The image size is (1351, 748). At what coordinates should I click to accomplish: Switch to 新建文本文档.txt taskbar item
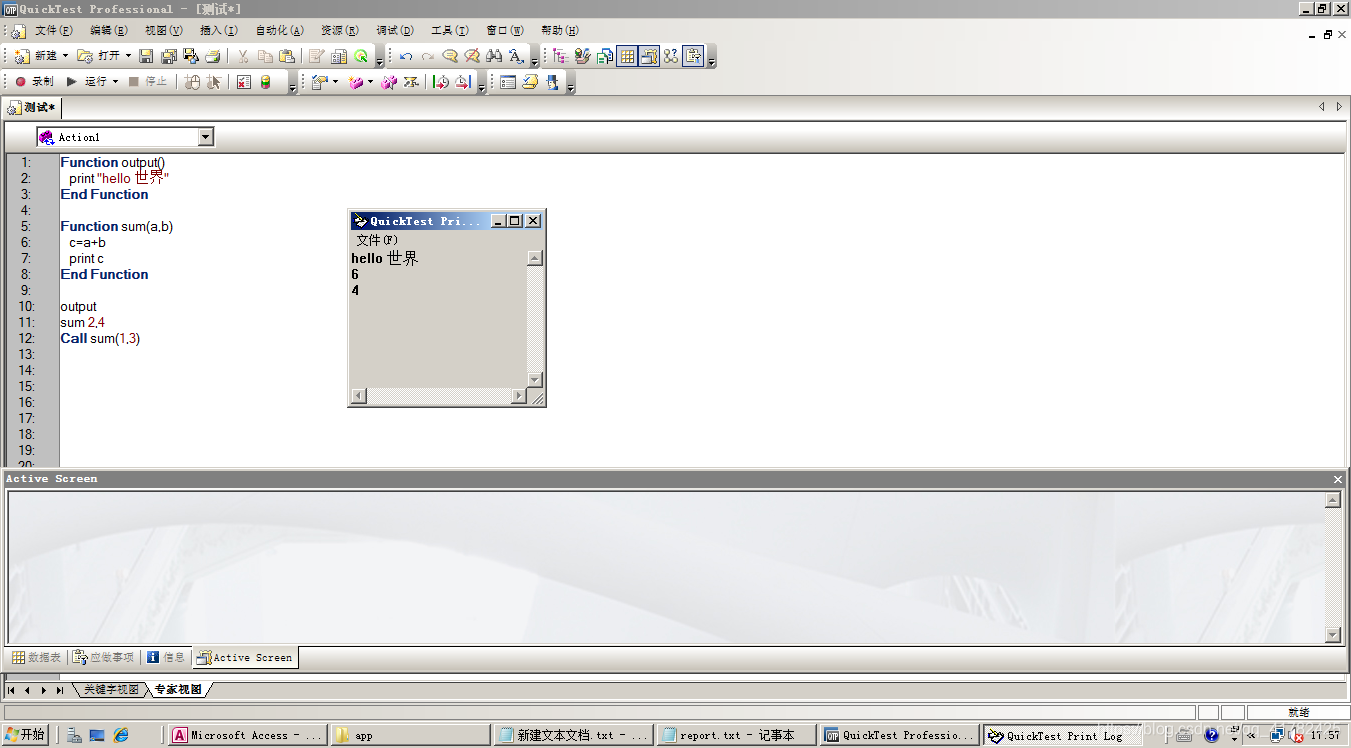(573, 735)
